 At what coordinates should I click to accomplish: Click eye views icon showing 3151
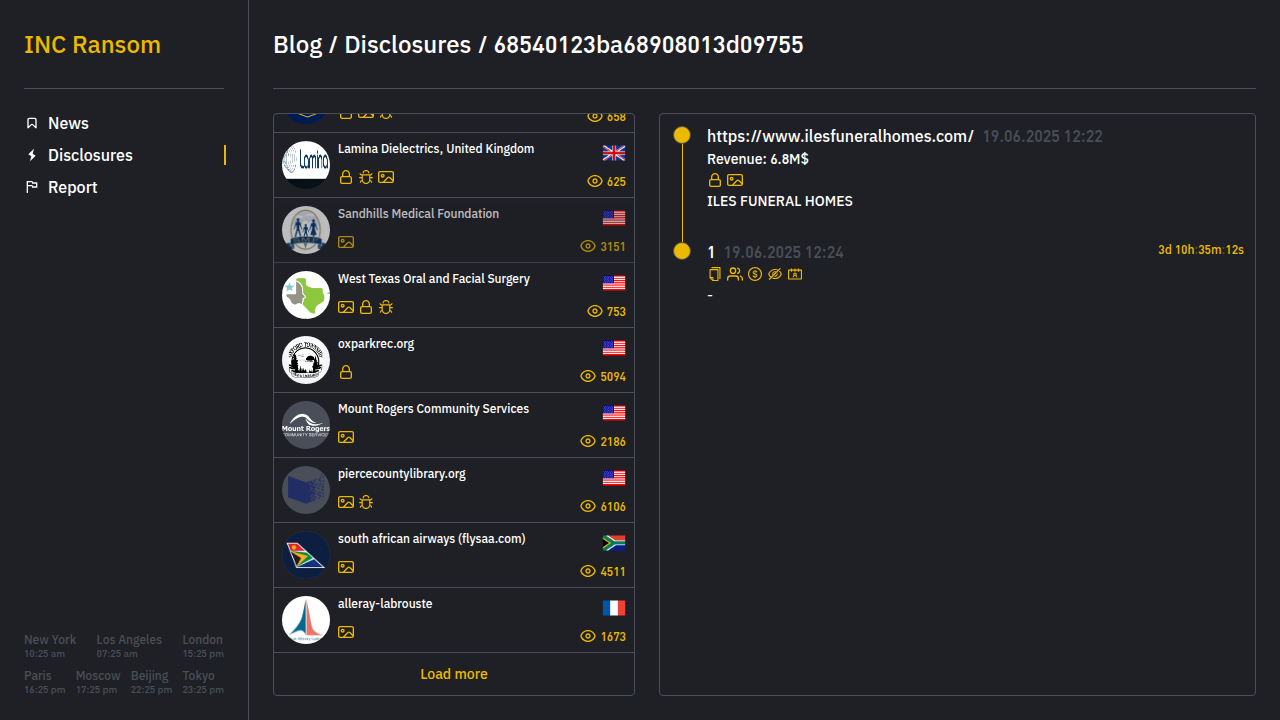(588, 247)
